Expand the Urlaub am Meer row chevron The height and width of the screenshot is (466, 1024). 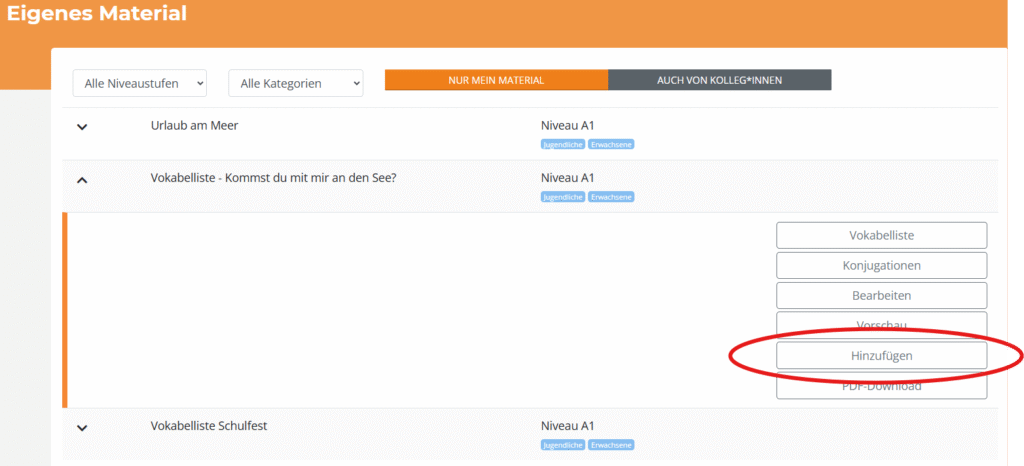tap(82, 127)
